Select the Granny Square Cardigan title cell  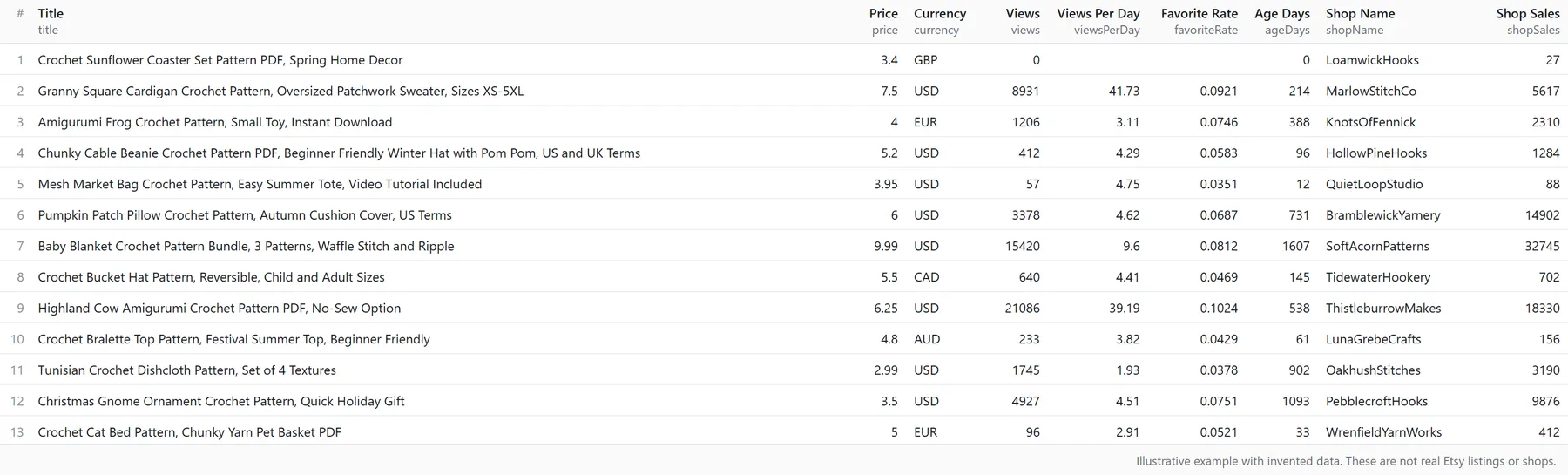[280, 91]
